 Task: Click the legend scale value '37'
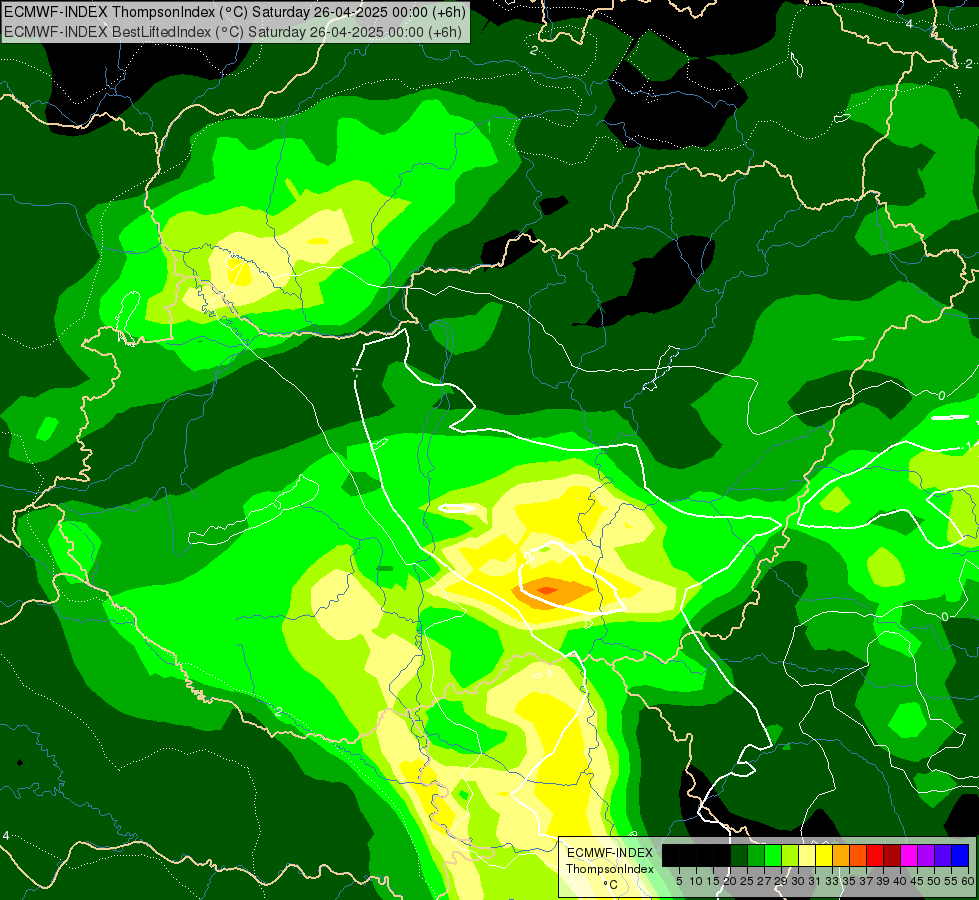coord(867,881)
